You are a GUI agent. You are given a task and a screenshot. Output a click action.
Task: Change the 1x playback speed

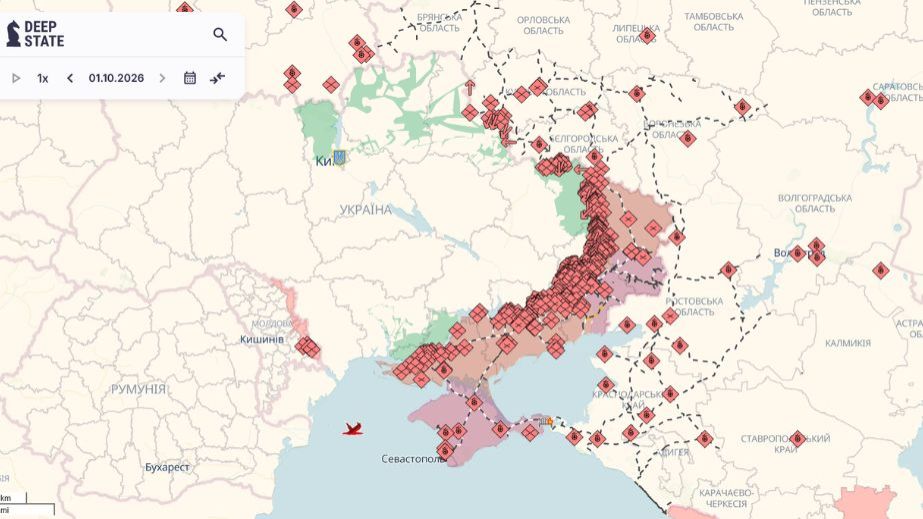point(42,78)
